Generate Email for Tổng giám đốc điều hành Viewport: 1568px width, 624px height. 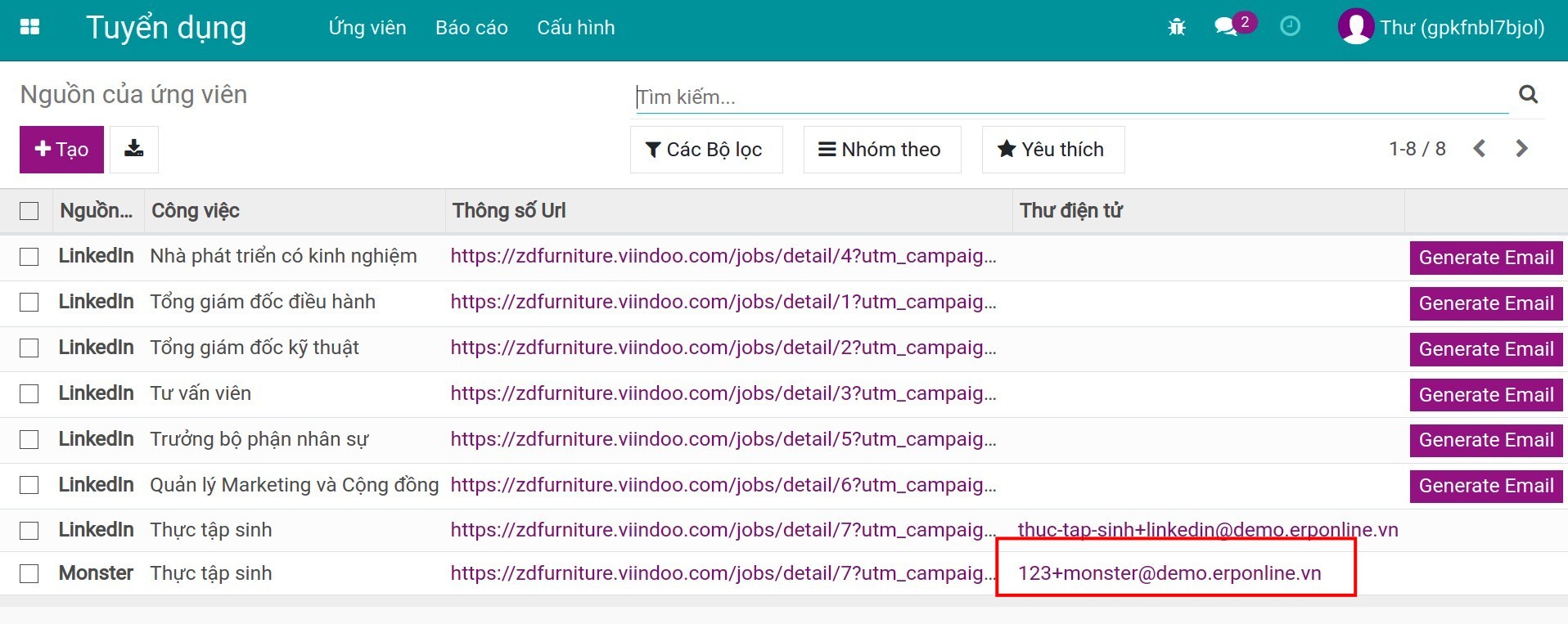click(1485, 303)
